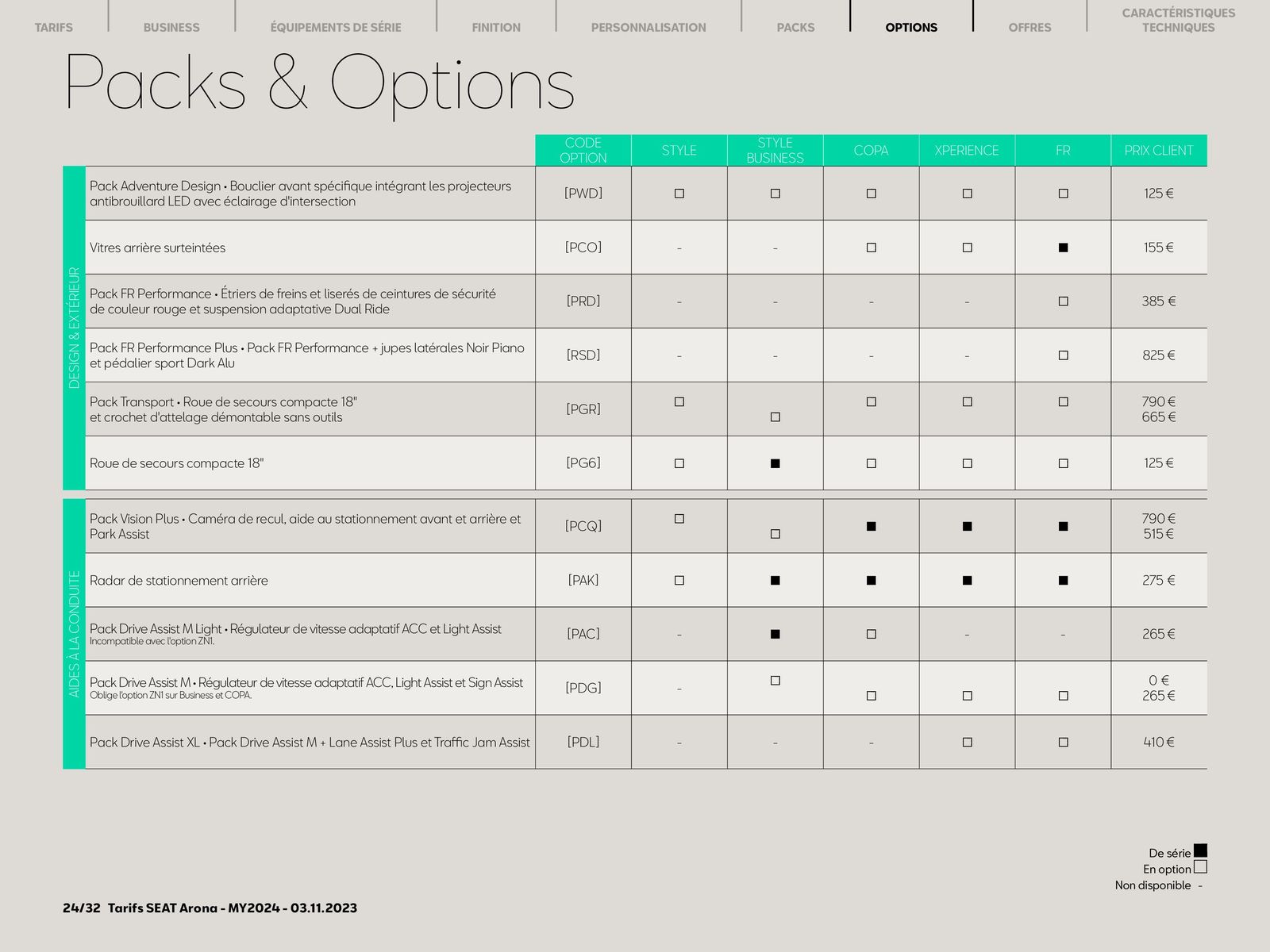Click the STYLE BUSINESS column header
The width and height of the screenshot is (1270, 952).
775,150
